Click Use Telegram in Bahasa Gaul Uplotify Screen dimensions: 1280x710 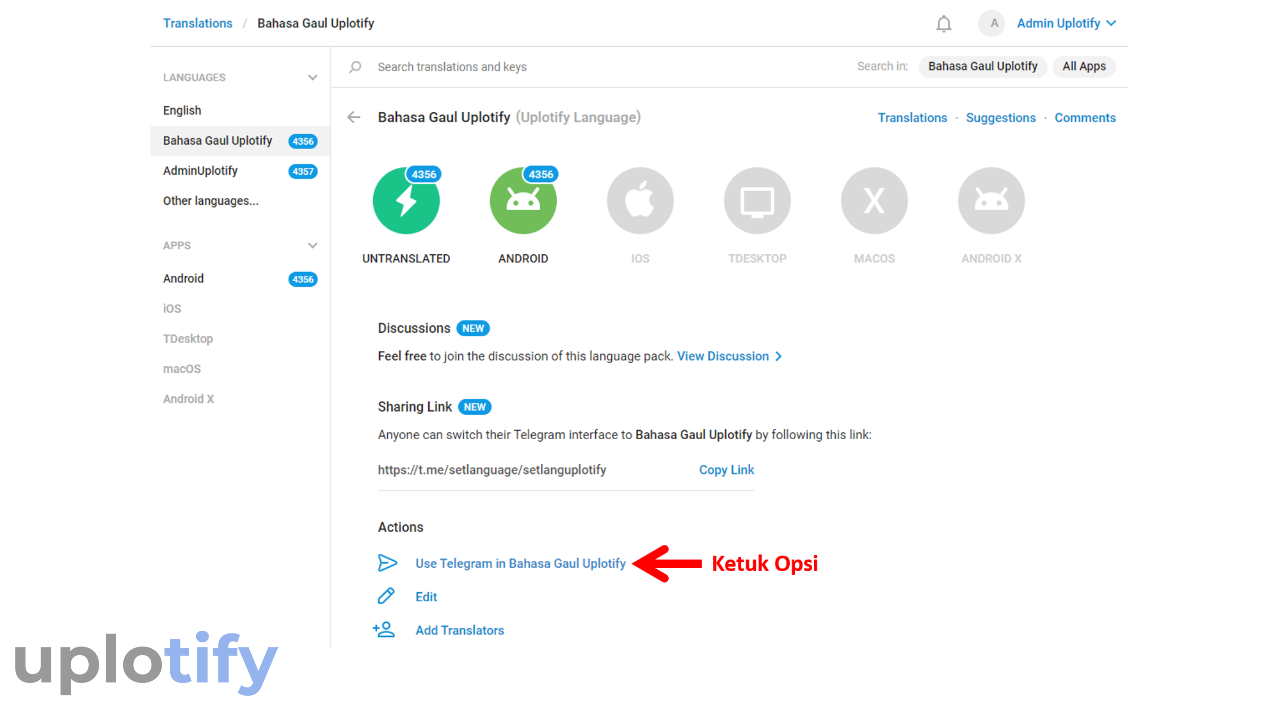(x=520, y=563)
